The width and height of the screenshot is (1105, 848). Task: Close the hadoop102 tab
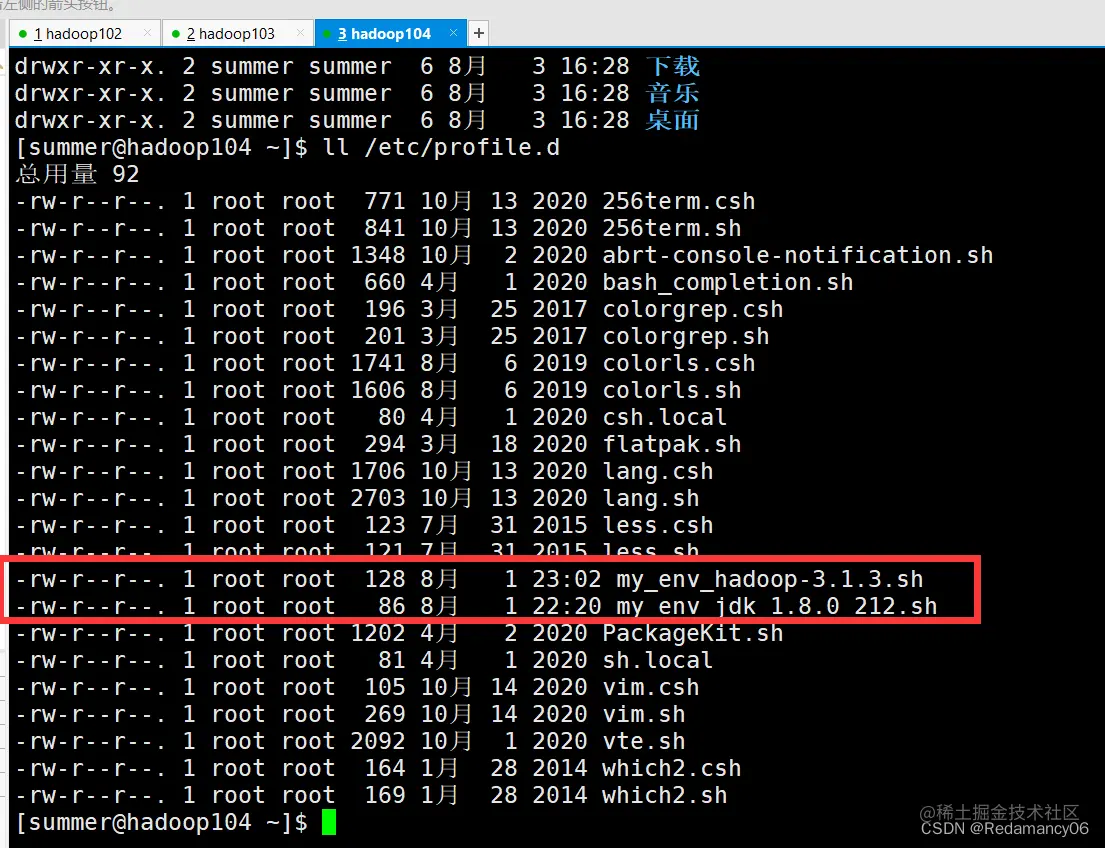click(x=147, y=32)
